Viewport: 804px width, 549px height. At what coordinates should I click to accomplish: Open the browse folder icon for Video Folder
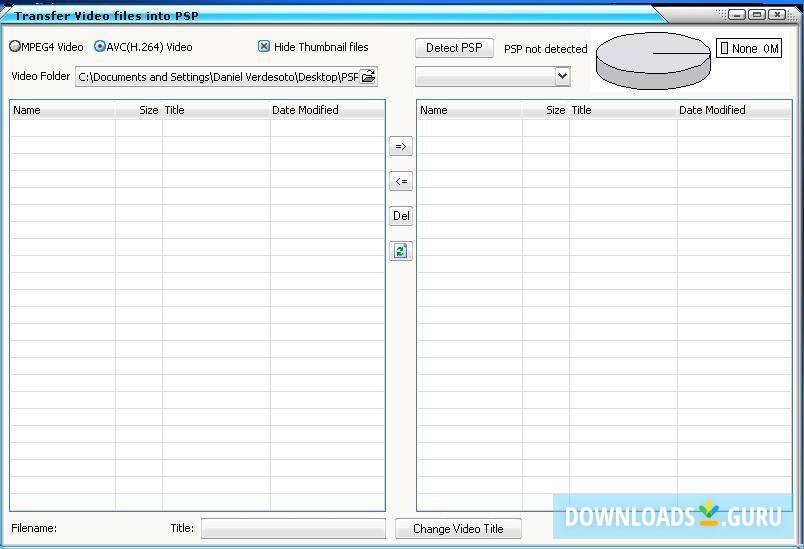[368, 77]
